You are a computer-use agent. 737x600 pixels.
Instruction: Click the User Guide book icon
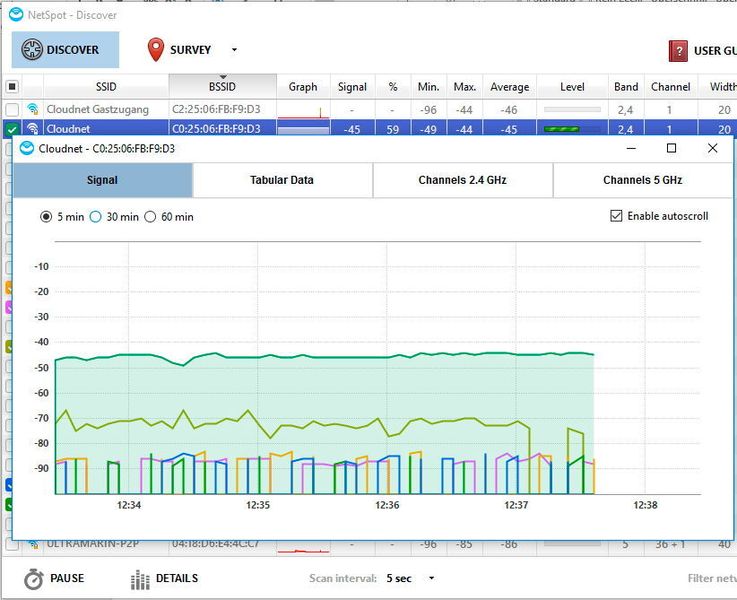[678, 51]
